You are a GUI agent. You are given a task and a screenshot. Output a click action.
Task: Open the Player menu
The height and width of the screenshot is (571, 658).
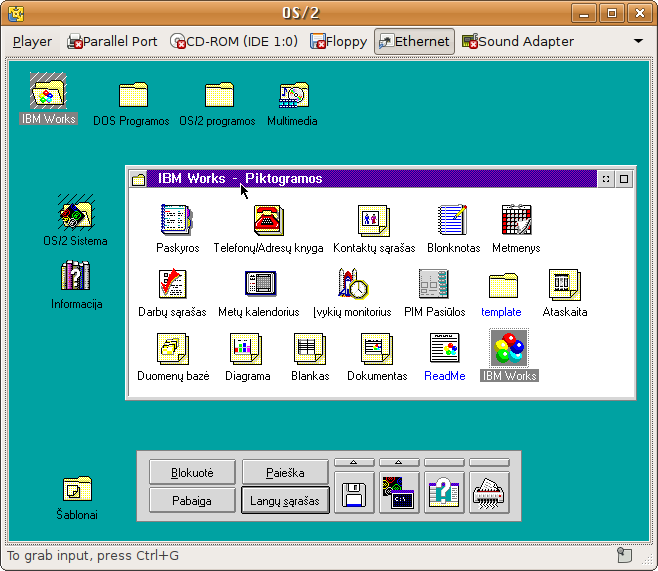point(32,42)
